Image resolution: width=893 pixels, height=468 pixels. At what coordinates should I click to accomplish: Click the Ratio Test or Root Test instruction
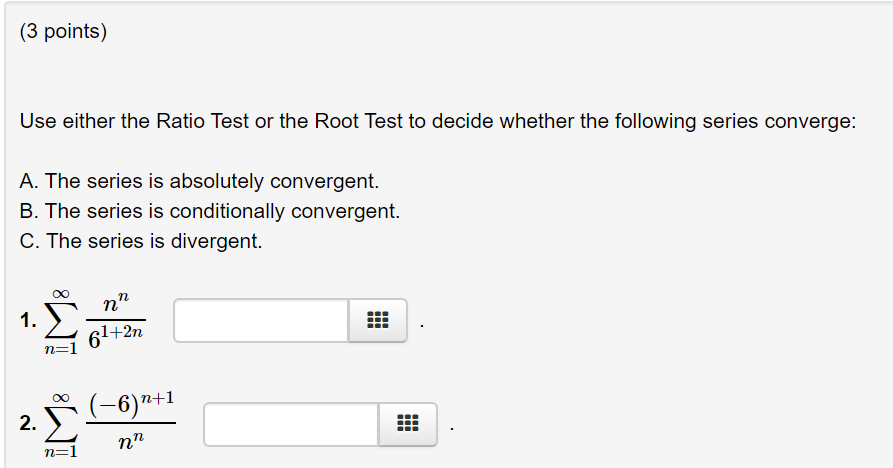point(438,121)
